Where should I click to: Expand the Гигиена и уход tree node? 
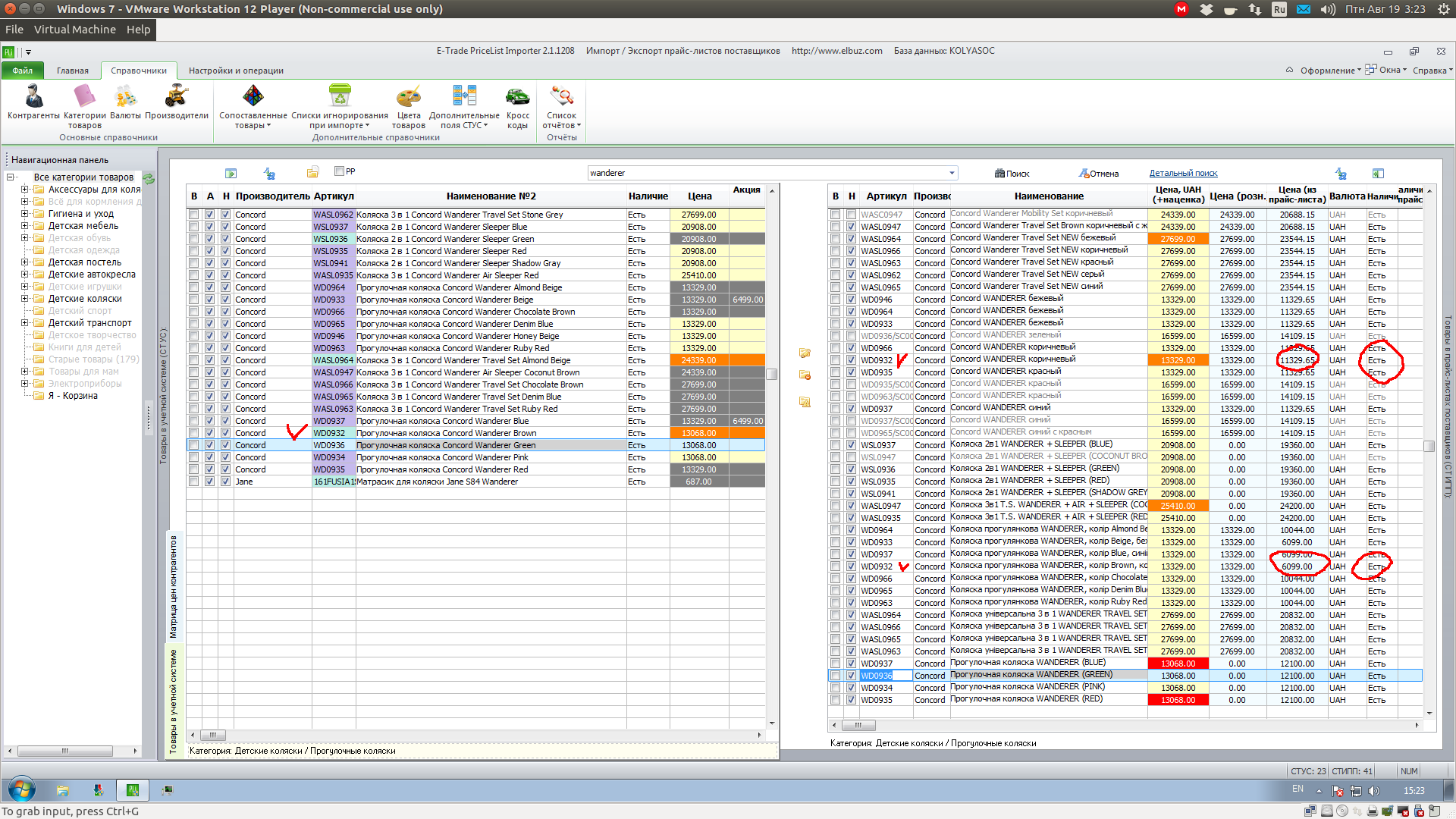(x=24, y=214)
